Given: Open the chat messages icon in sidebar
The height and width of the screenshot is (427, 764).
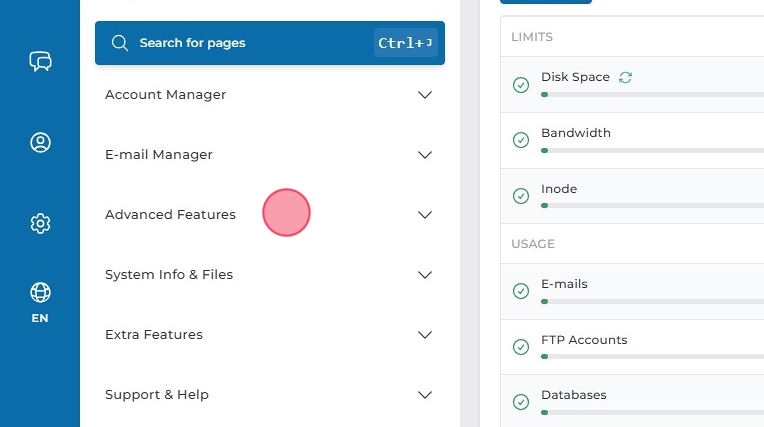Looking at the screenshot, I should tap(40, 62).
